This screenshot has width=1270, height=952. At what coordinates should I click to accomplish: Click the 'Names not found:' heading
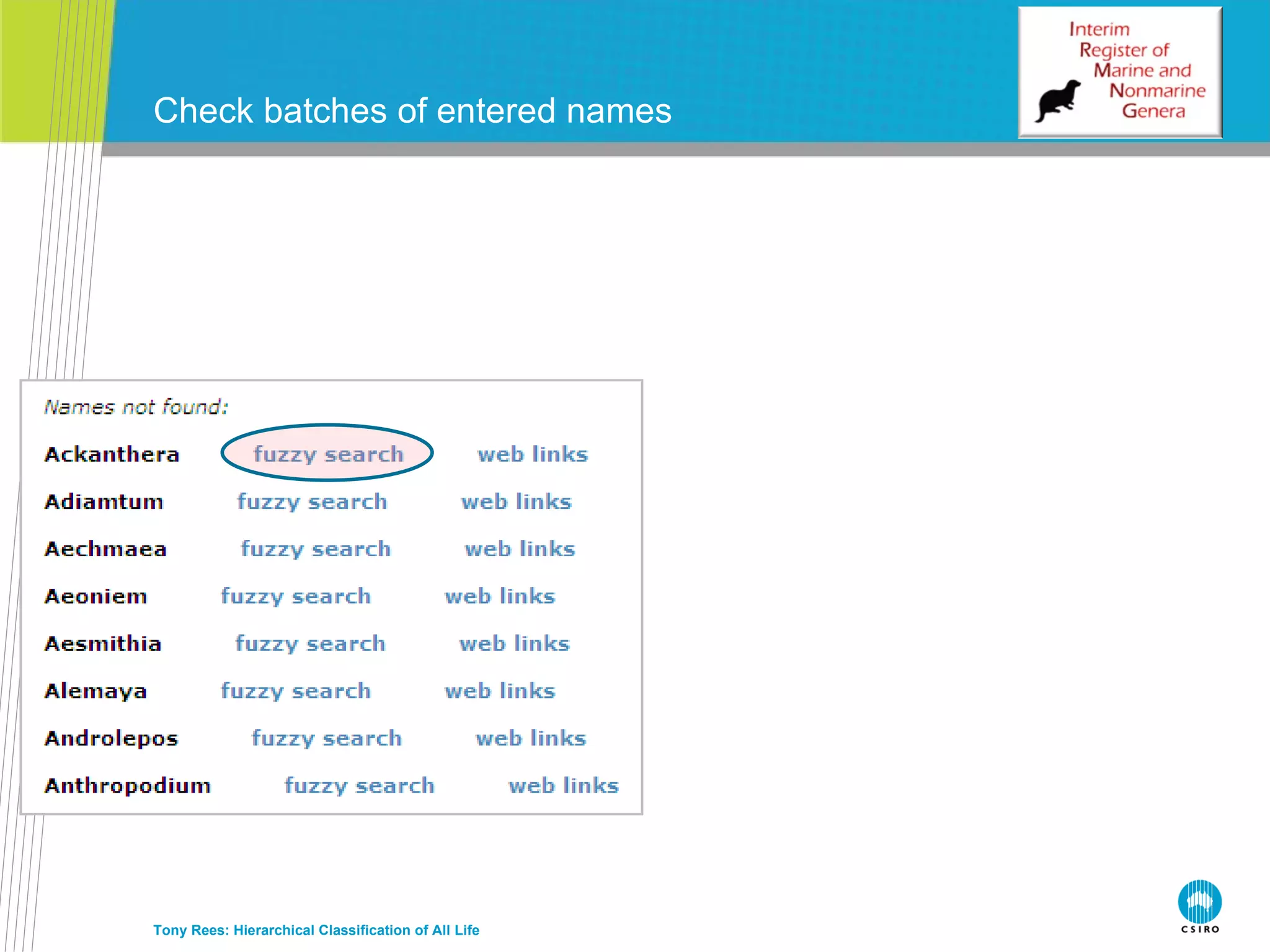click(136, 407)
